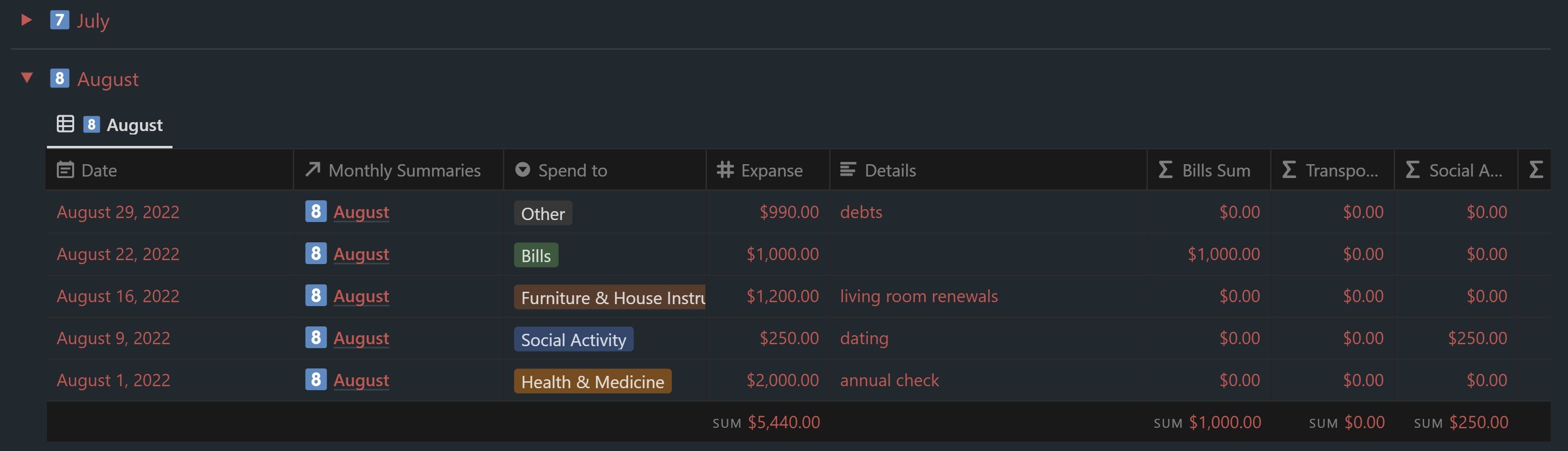Select the Bills tag
1568x451 pixels.
point(536,256)
